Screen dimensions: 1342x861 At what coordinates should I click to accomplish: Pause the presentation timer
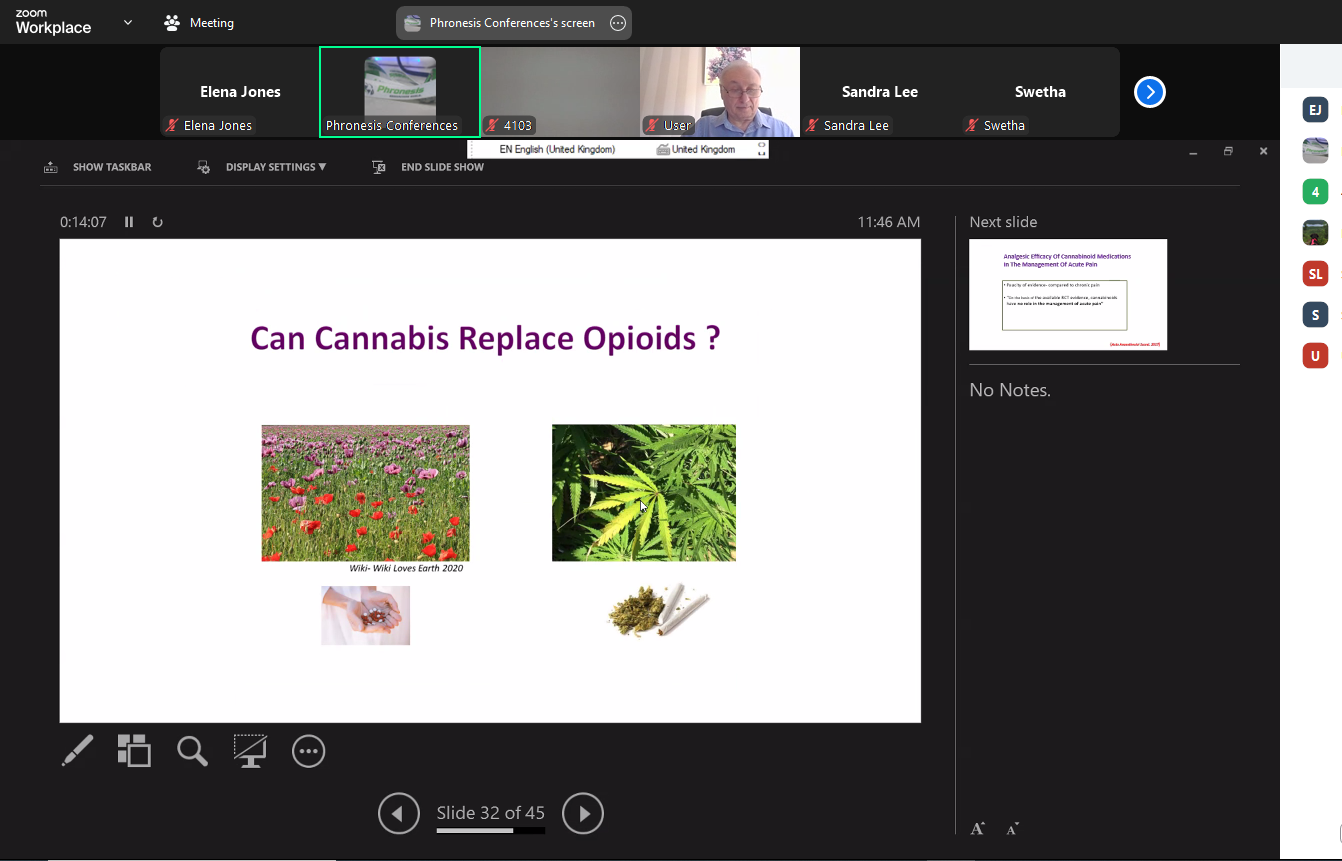point(129,222)
